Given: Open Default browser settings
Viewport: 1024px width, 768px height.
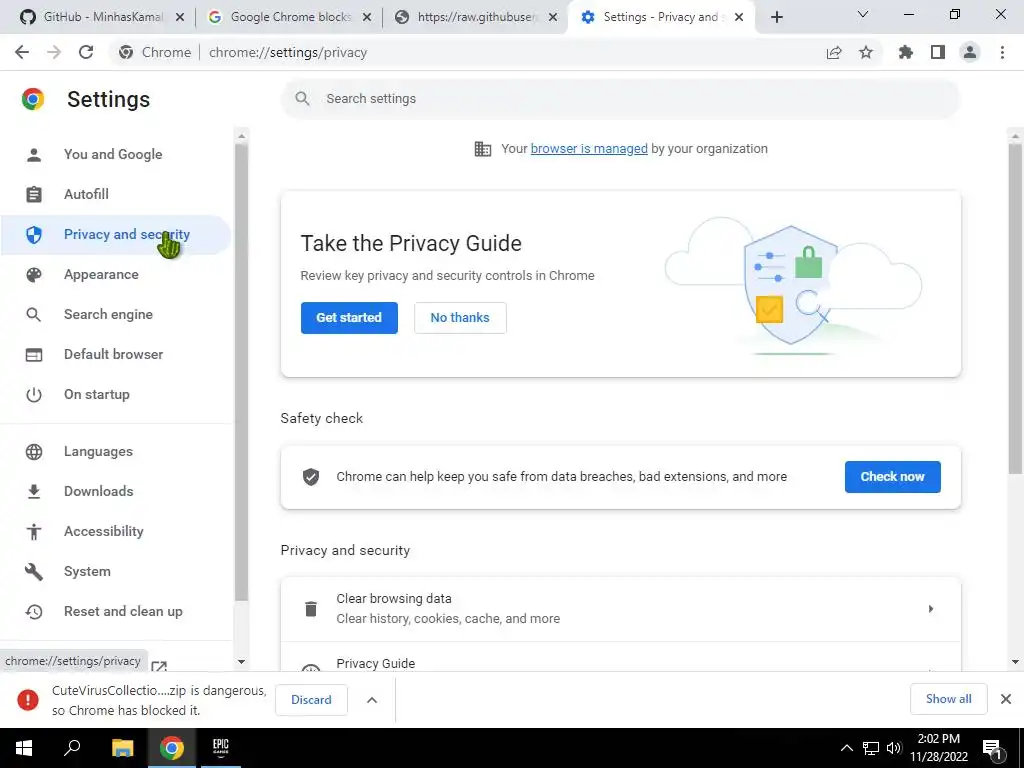Looking at the screenshot, I should click(x=114, y=354).
